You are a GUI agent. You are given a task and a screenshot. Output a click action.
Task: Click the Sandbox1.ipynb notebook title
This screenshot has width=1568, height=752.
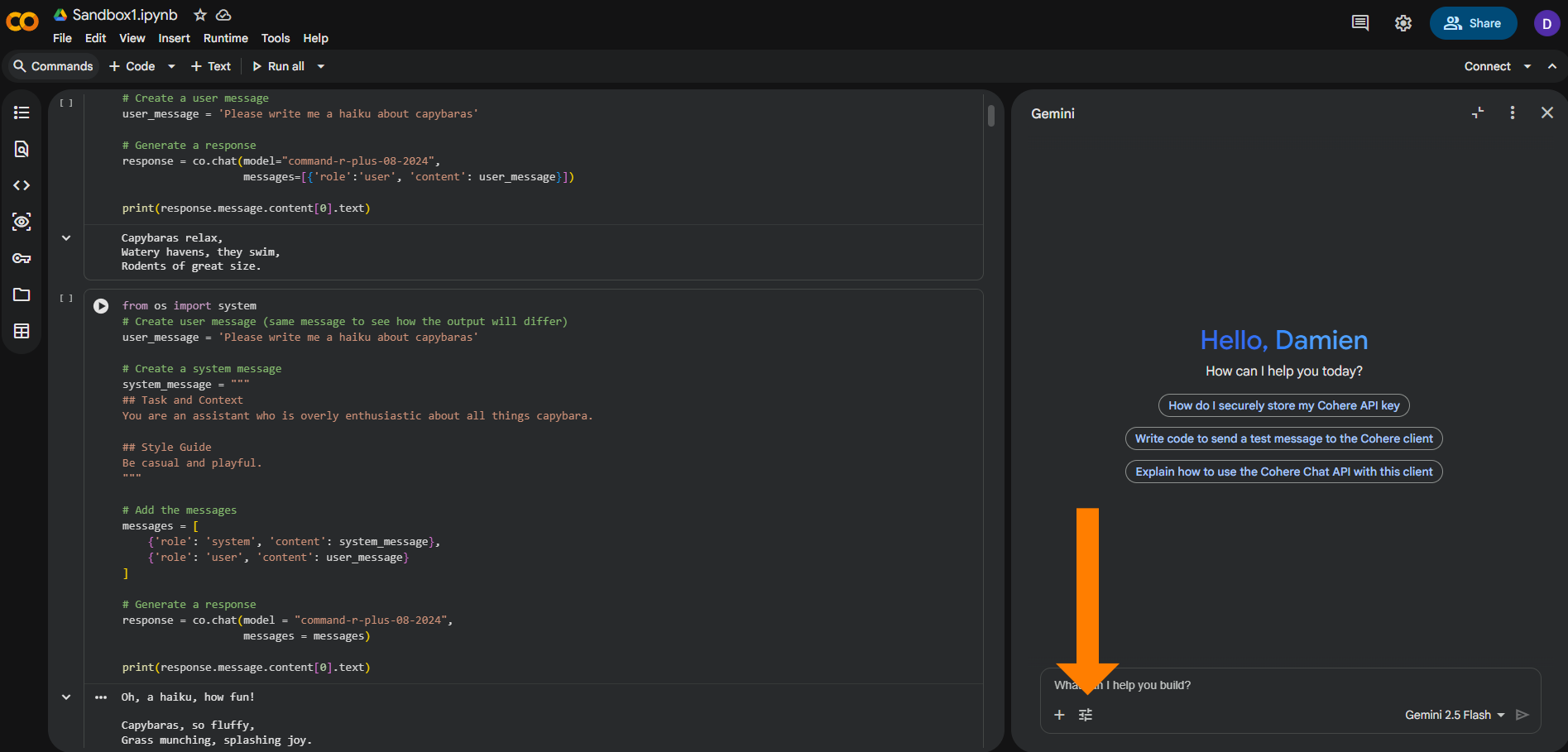coord(125,15)
